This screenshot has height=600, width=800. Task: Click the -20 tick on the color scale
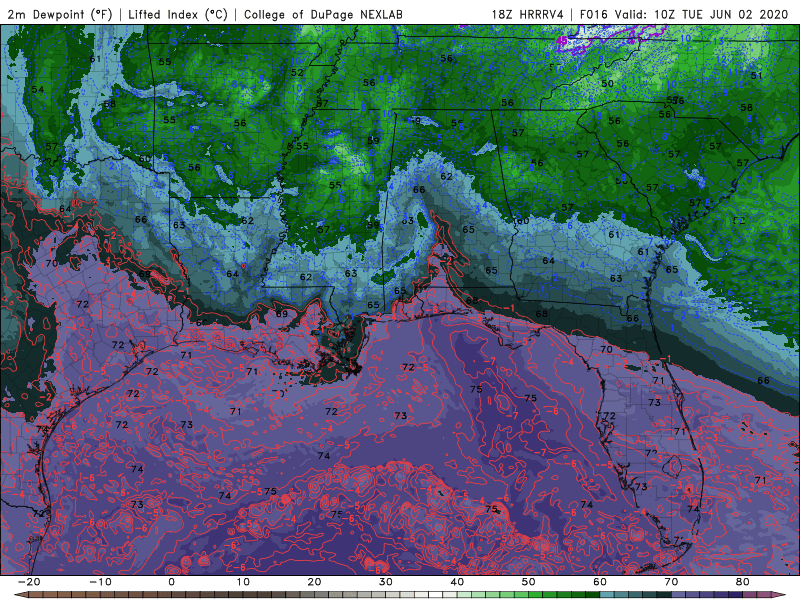tap(29, 582)
